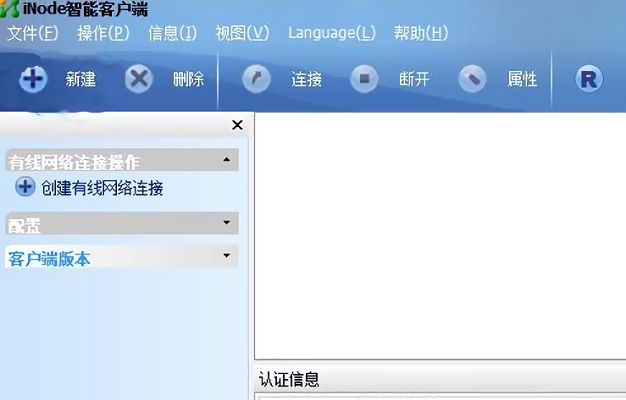Click the blue R icon in toolbar
The image size is (626, 400).
(589, 80)
